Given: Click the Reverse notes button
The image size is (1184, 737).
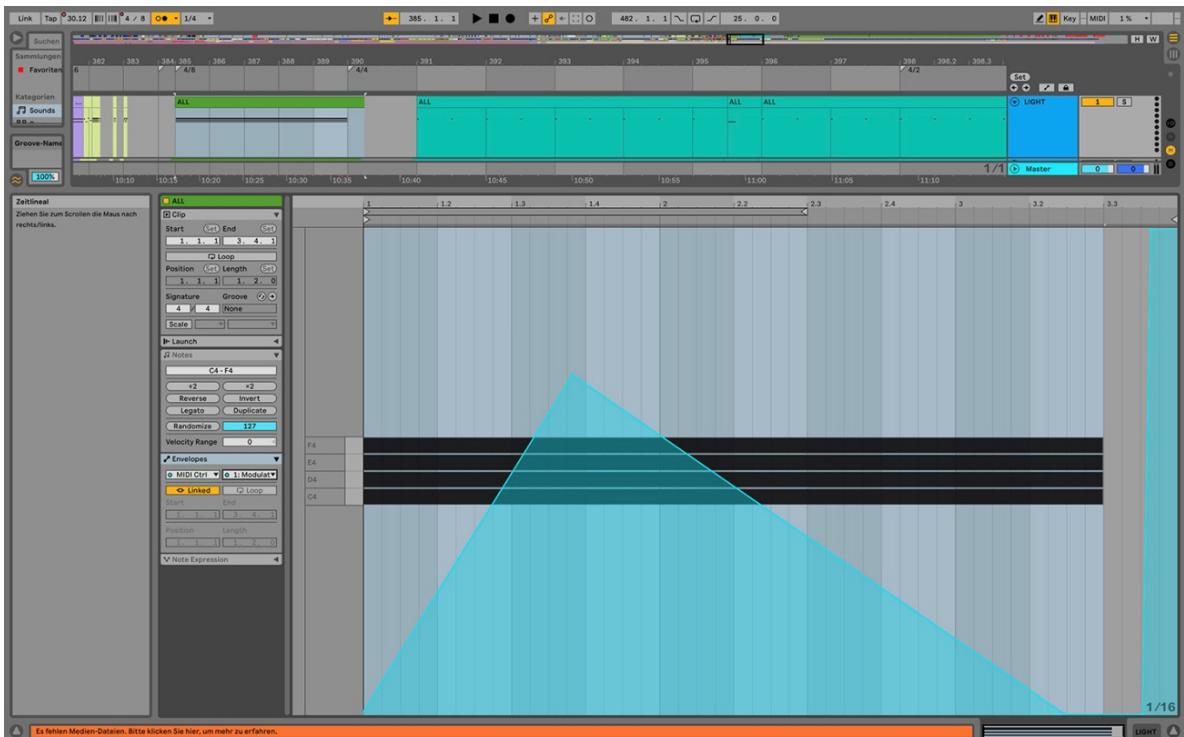Looking at the screenshot, I should pyautogui.click(x=193, y=399).
